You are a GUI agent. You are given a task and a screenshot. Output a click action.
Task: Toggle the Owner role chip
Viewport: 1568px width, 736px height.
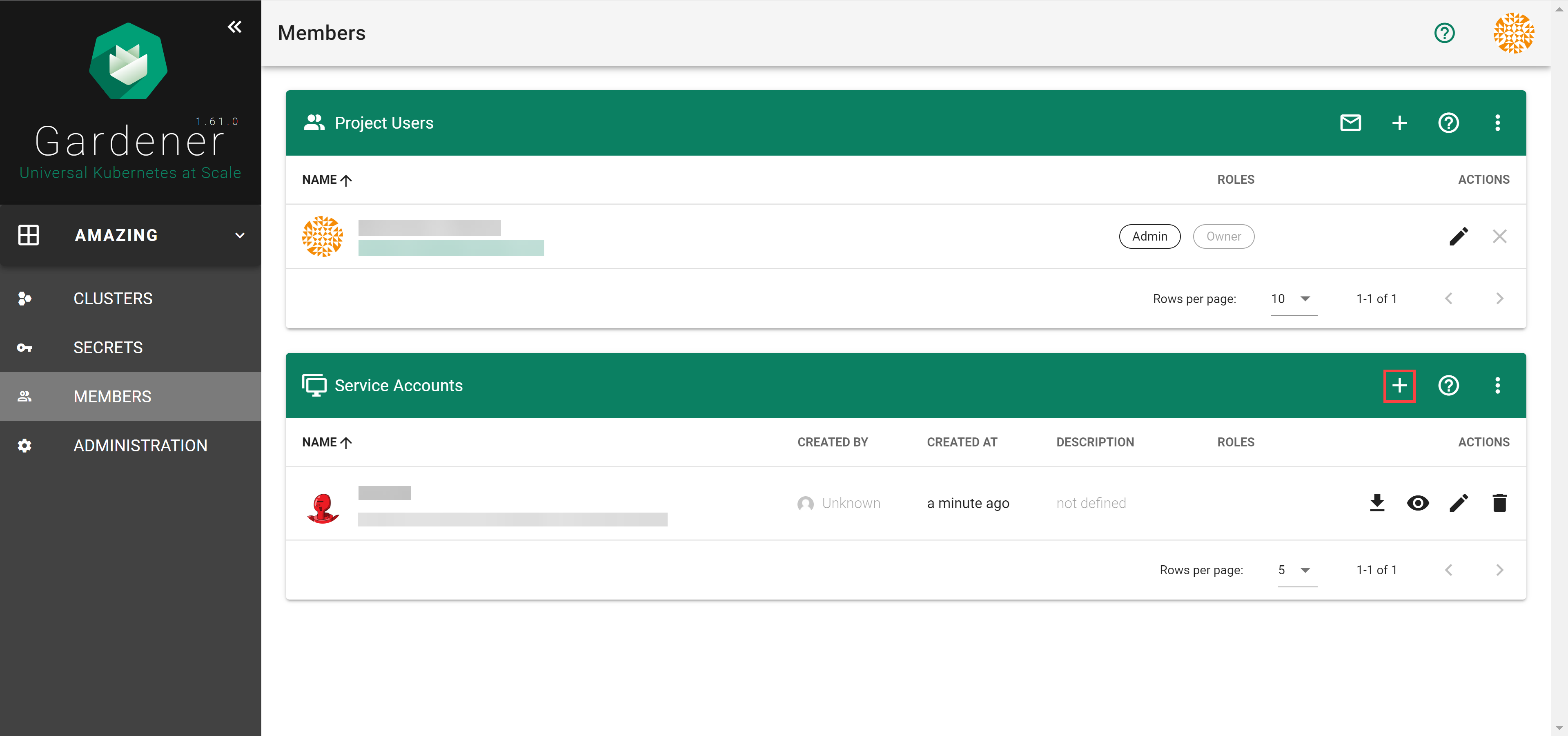1223,236
